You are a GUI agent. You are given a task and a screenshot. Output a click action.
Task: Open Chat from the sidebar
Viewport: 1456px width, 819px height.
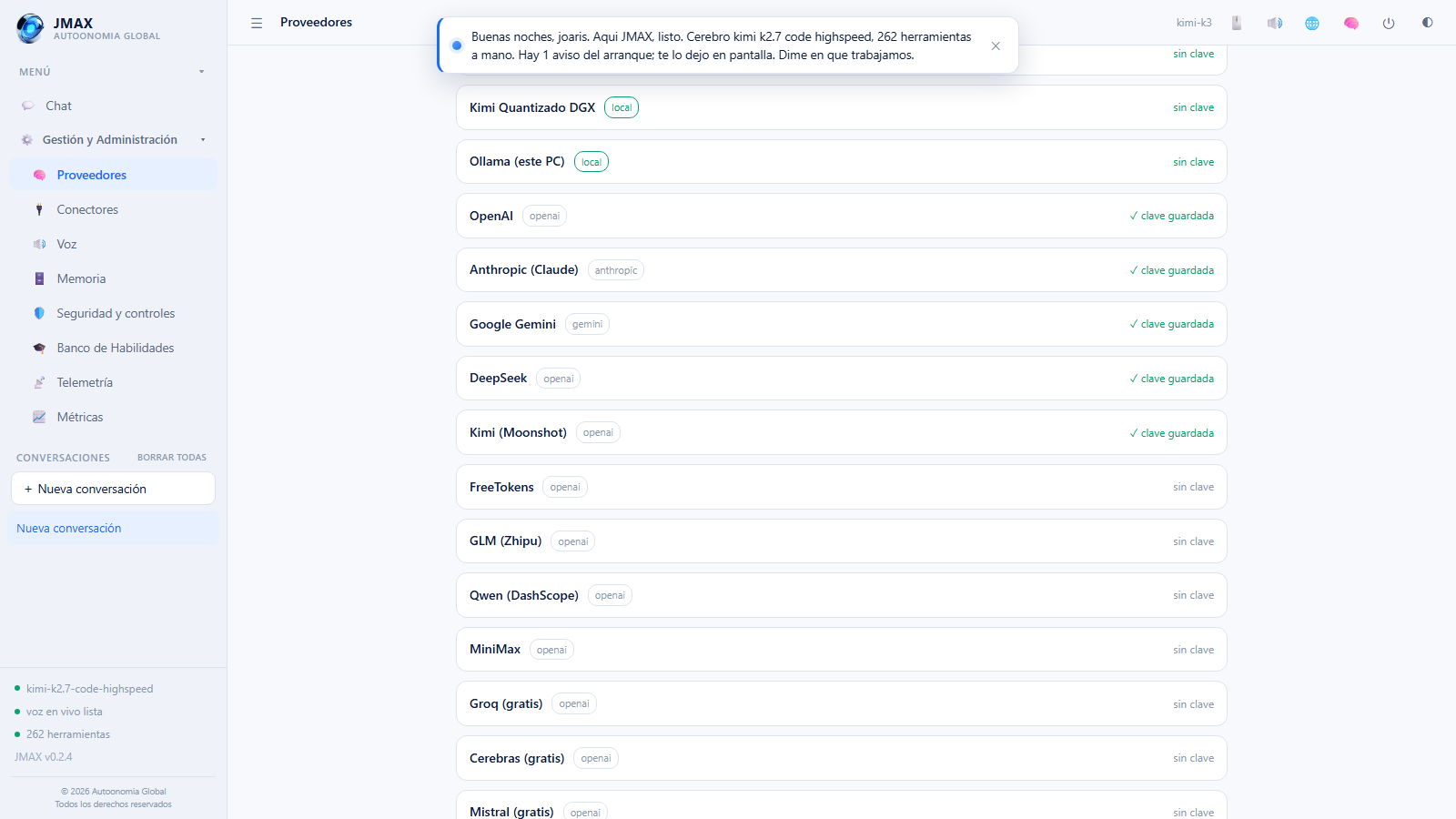pyautogui.click(x=113, y=106)
